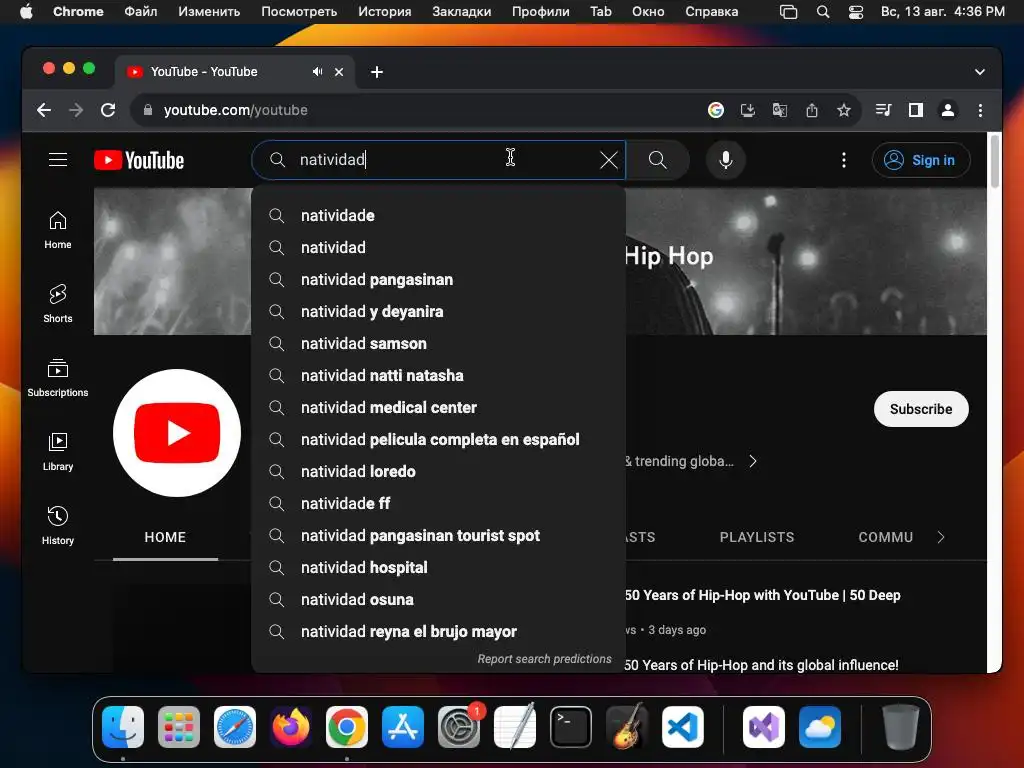
Task: Open the Закладки menu in menu bar
Action: 462,12
